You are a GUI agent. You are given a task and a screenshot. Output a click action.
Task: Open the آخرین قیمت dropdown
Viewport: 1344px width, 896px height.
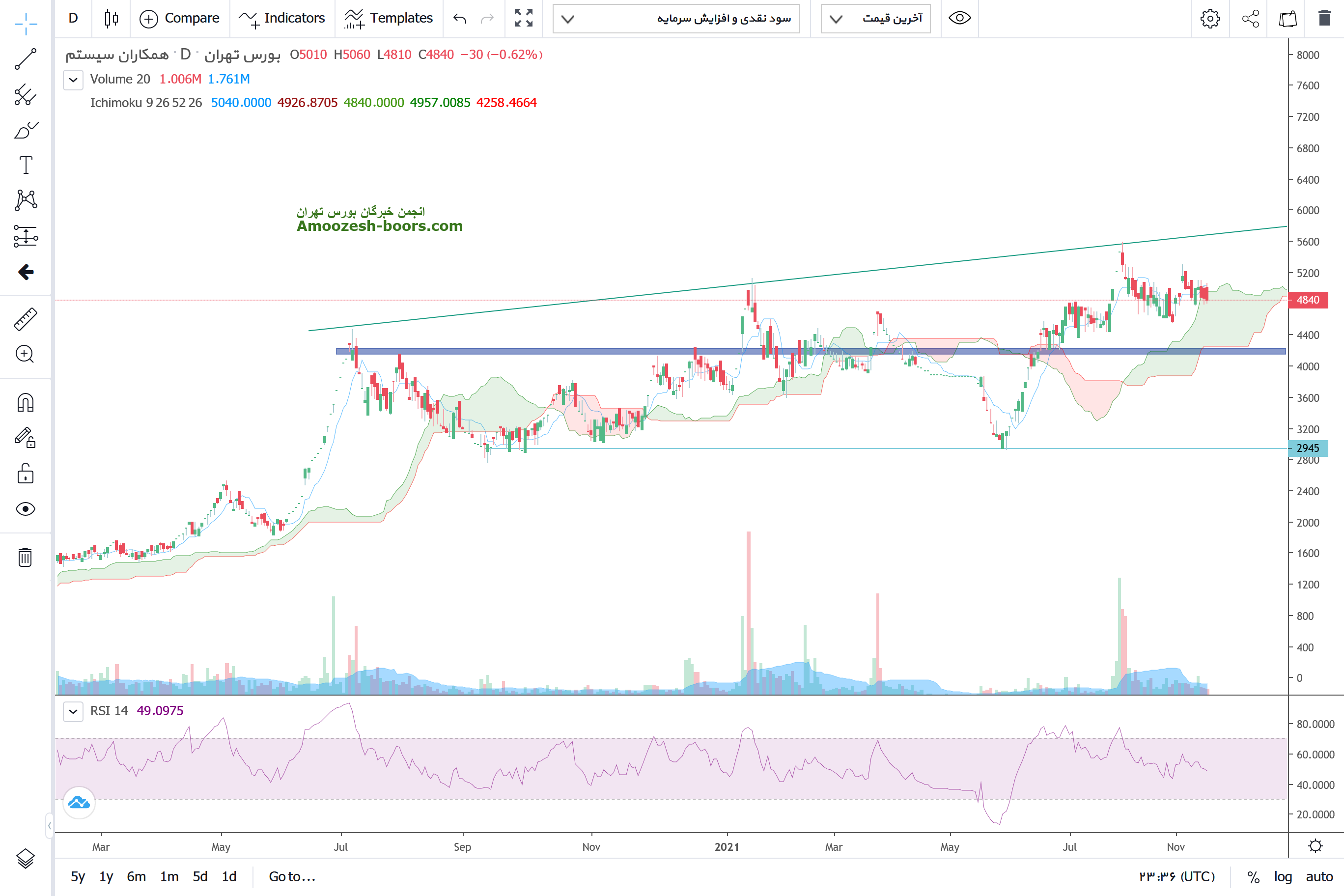[x=875, y=18]
